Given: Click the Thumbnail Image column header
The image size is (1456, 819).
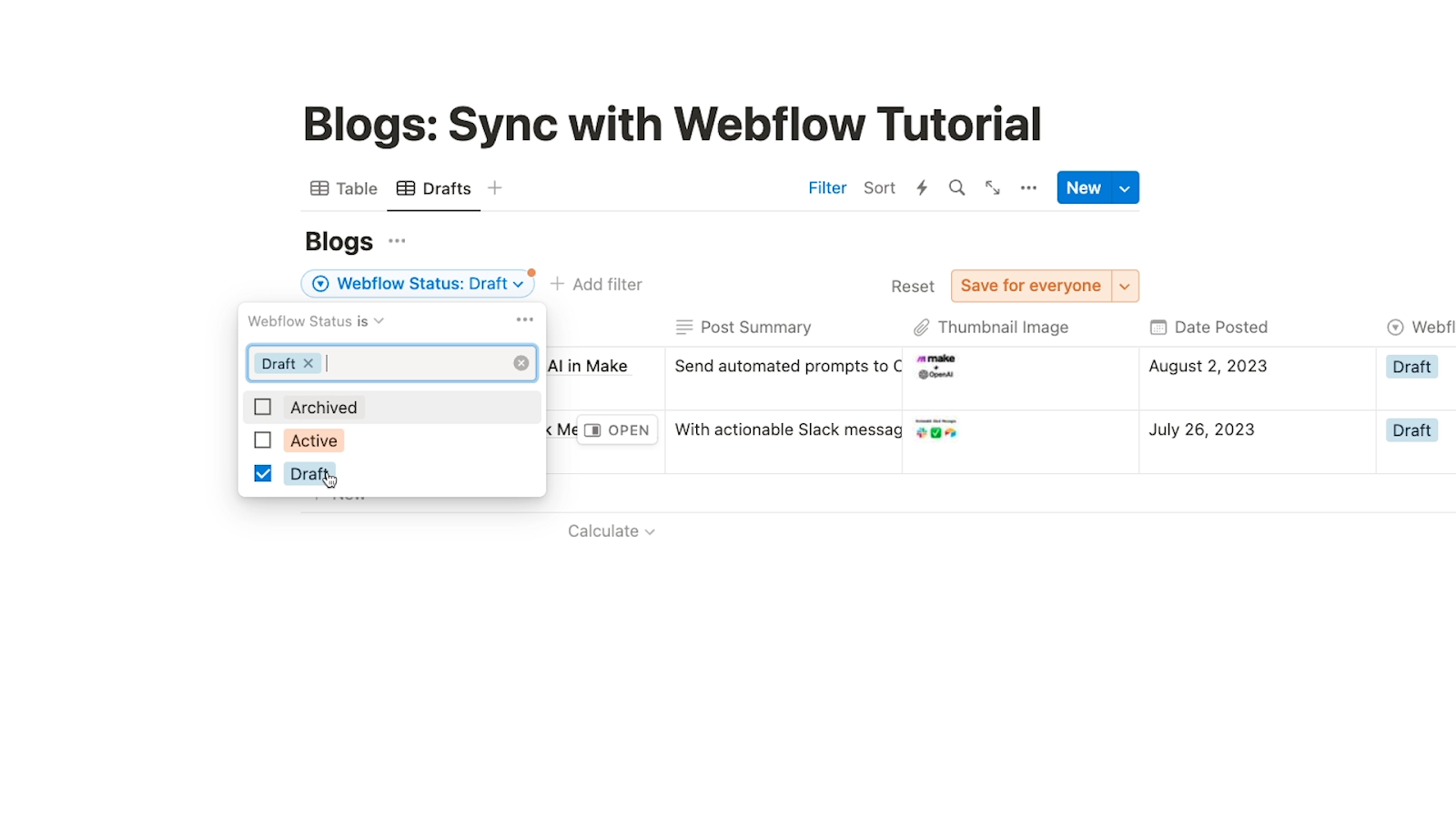Looking at the screenshot, I should [x=991, y=327].
